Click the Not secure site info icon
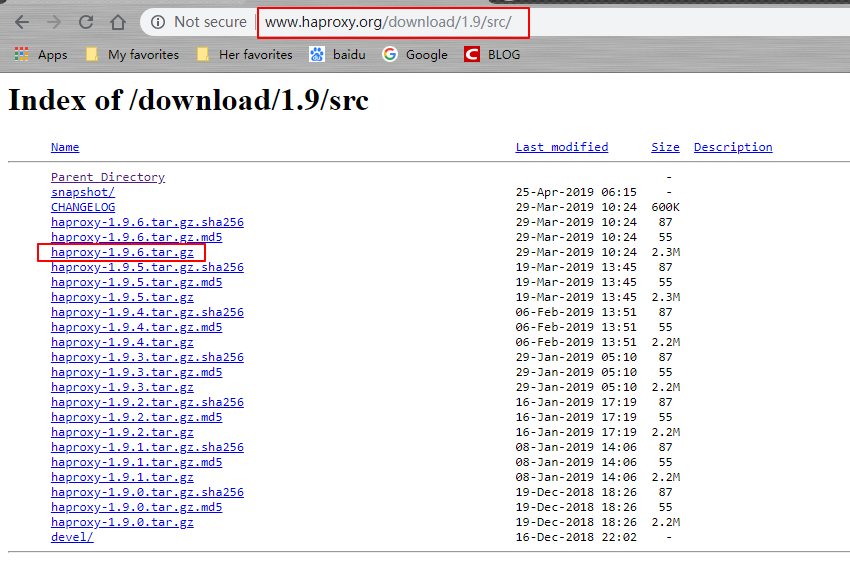 158,22
